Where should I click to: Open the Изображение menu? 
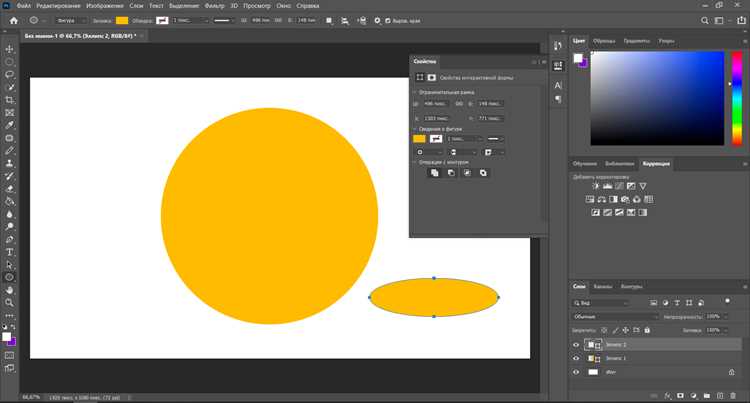point(105,6)
